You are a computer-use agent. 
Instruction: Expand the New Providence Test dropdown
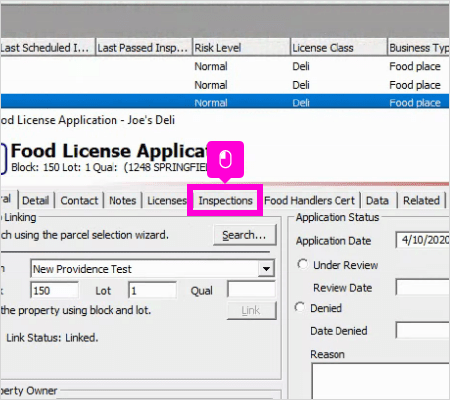[266, 269]
